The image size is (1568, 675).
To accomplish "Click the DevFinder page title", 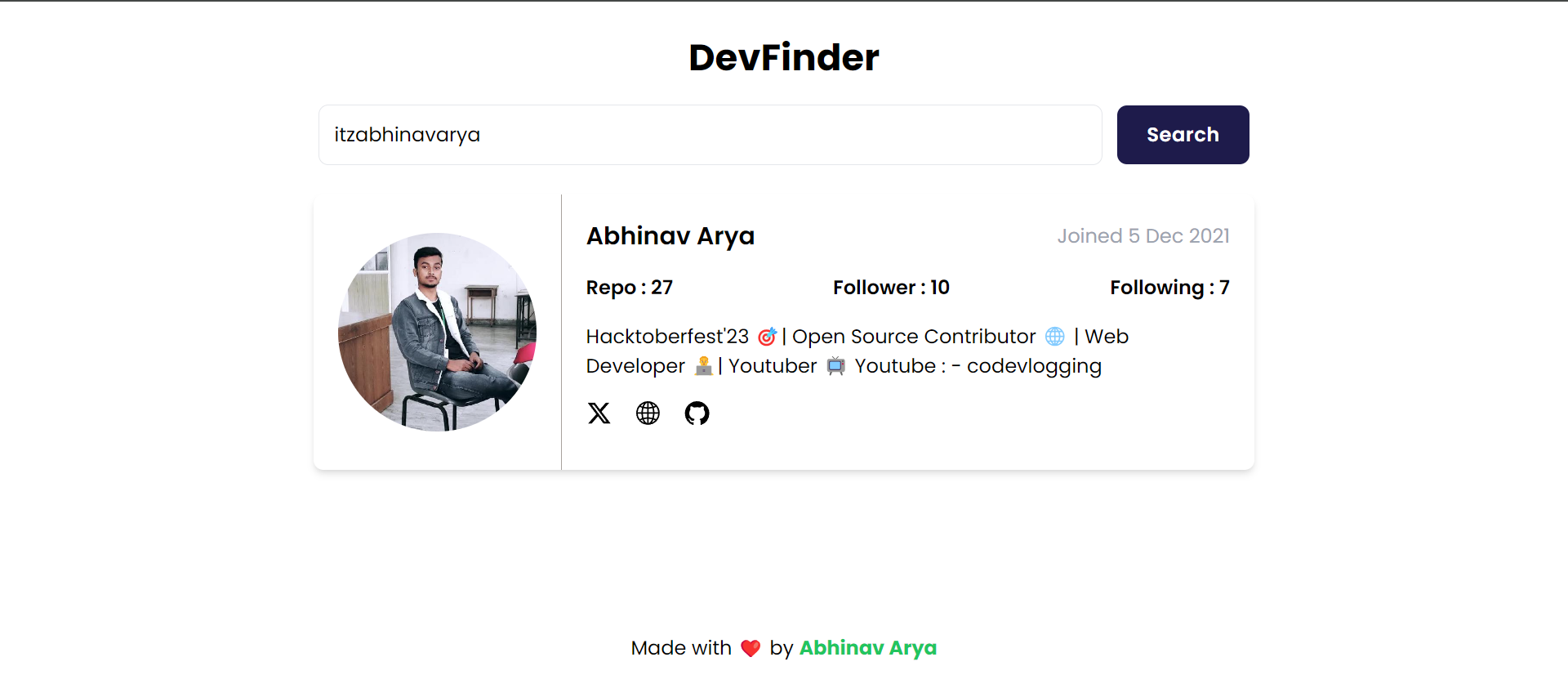I will click(x=784, y=57).
